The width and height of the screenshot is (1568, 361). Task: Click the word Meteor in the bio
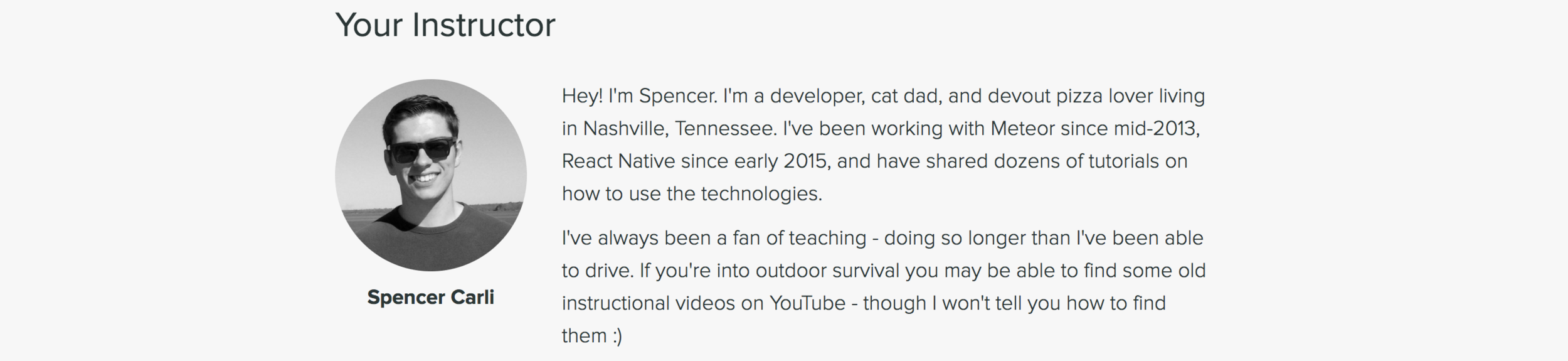tap(1022, 129)
